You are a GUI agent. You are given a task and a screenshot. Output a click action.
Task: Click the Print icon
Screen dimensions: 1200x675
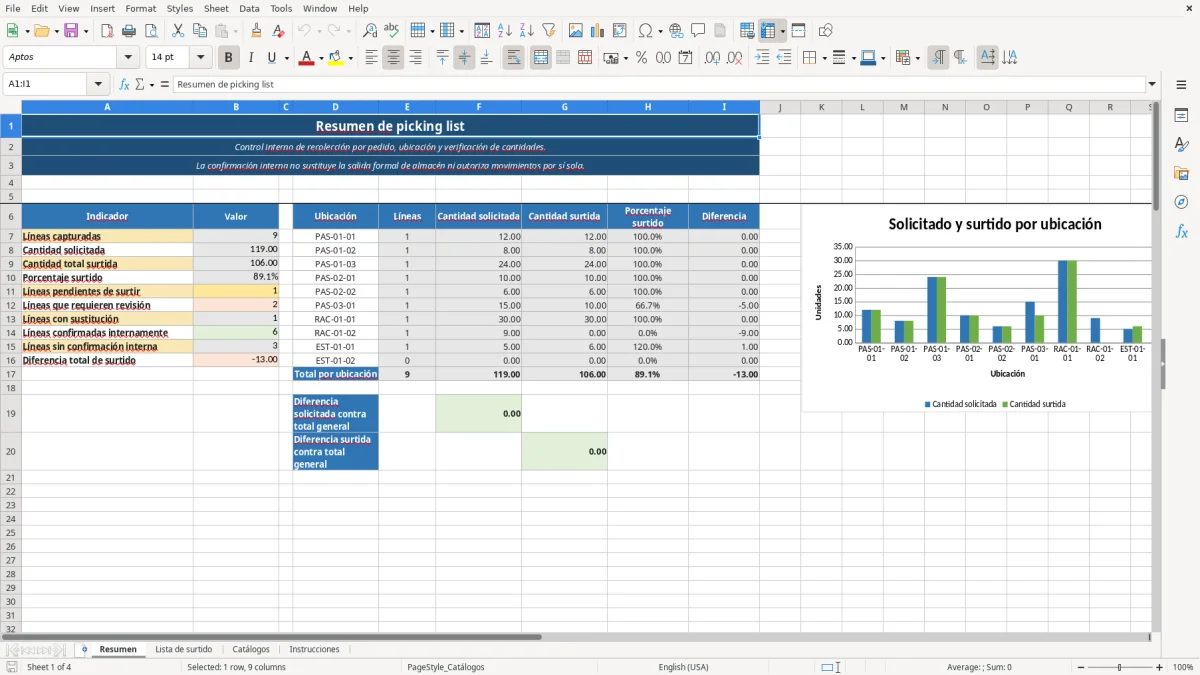tap(129, 31)
